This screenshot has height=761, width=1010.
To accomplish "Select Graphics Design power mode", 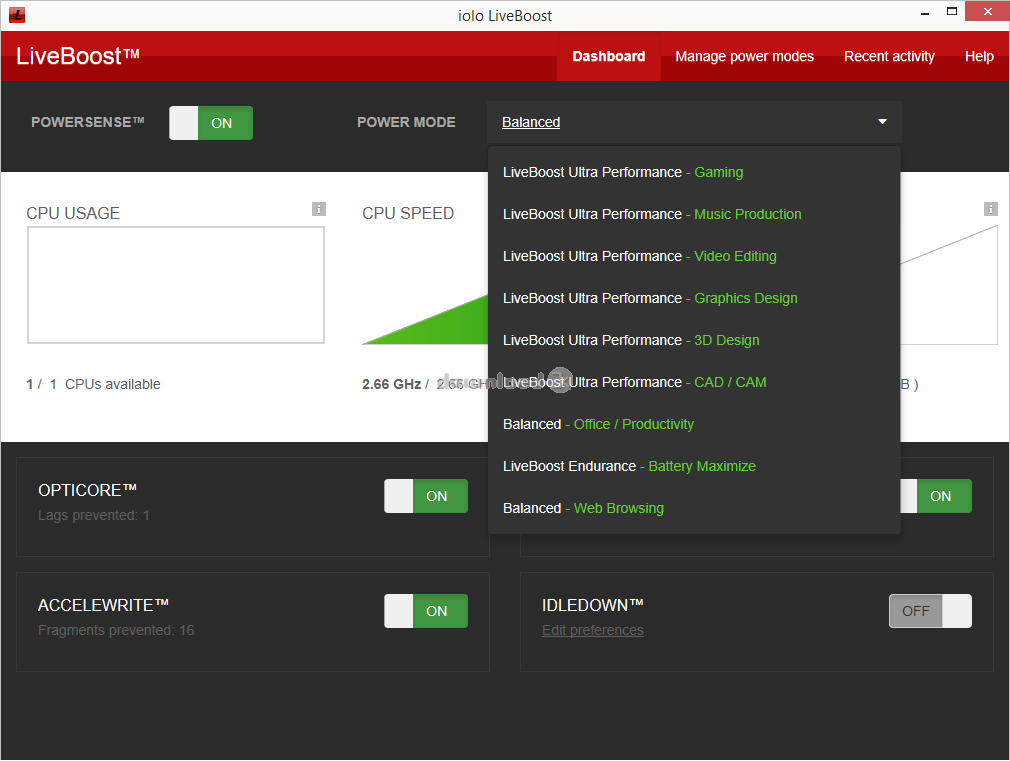I will (649, 298).
